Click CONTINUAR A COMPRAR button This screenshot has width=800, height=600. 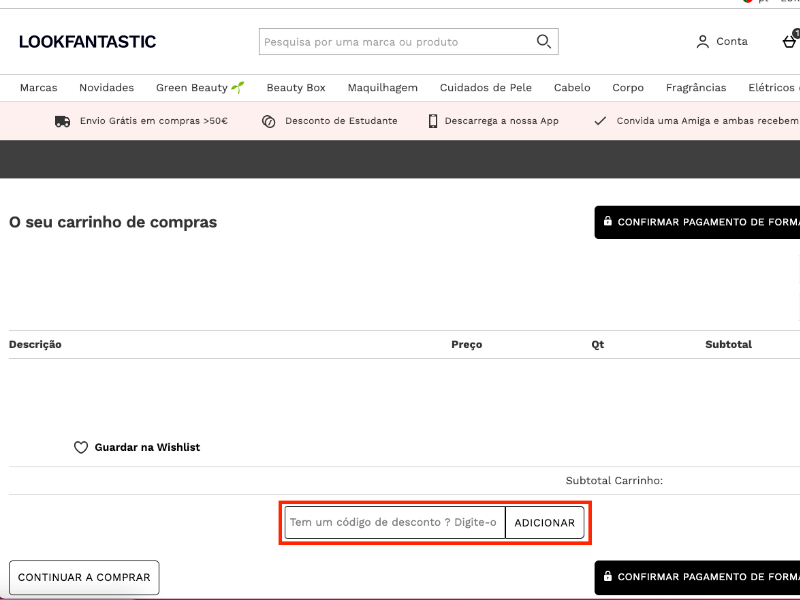click(84, 578)
